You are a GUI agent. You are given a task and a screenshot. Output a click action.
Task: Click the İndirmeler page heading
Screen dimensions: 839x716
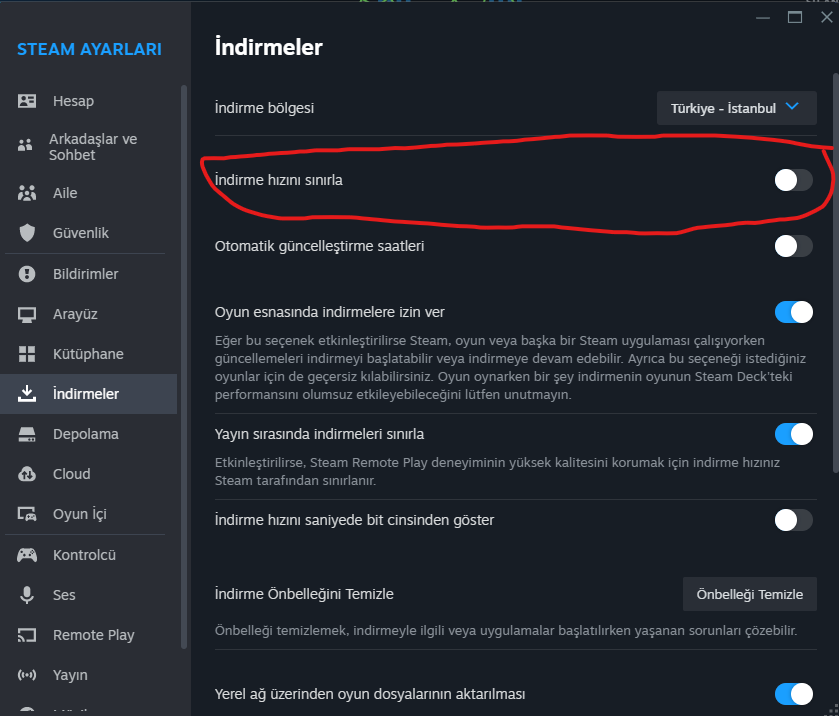[269, 47]
